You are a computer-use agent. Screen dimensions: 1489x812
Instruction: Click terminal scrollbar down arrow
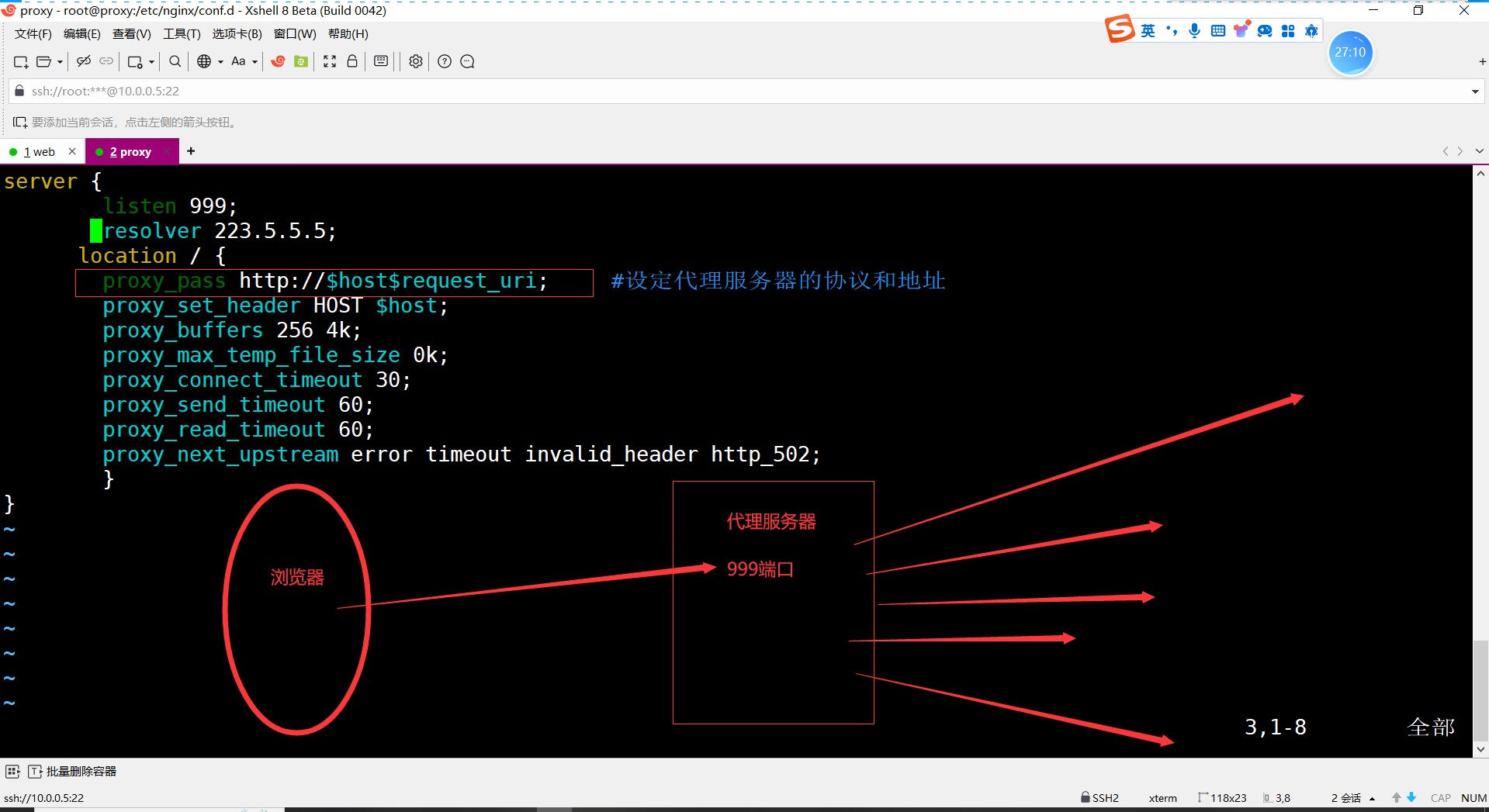pyautogui.click(x=1480, y=749)
